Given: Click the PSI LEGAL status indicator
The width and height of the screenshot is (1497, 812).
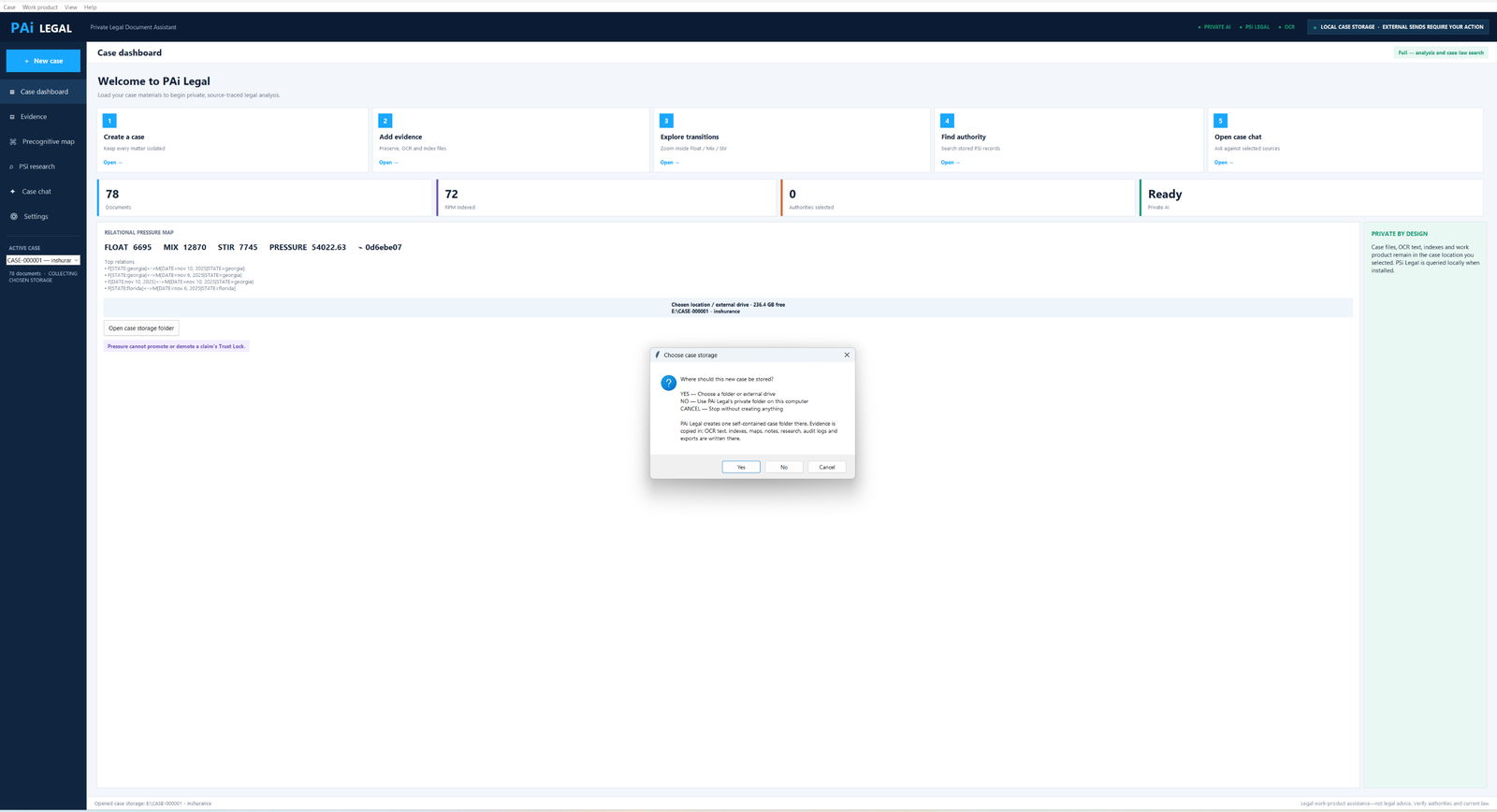Looking at the screenshot, I should (1255, 27).
